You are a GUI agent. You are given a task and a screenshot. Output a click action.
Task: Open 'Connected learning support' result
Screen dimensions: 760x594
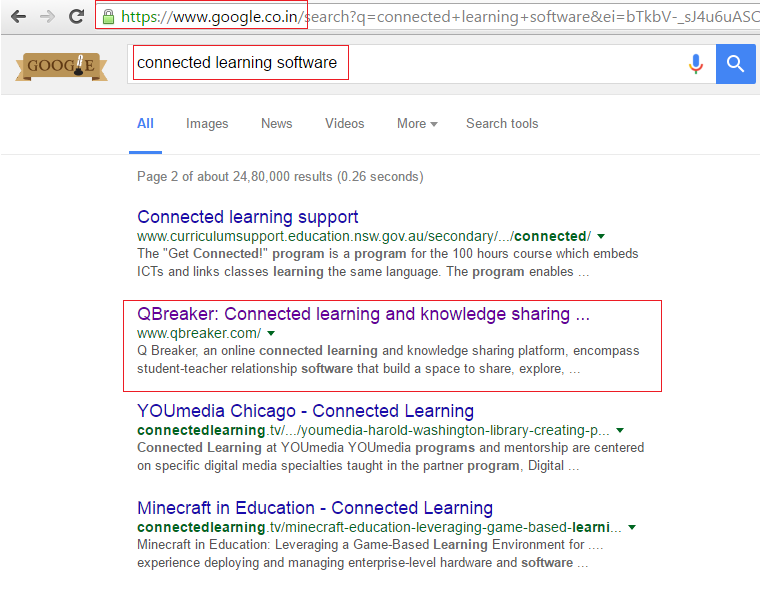tap(247, 217)
